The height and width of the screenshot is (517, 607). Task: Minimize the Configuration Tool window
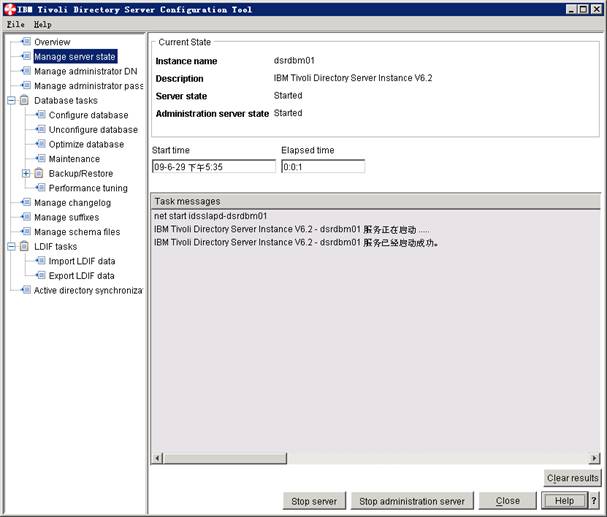click(571, 9)
